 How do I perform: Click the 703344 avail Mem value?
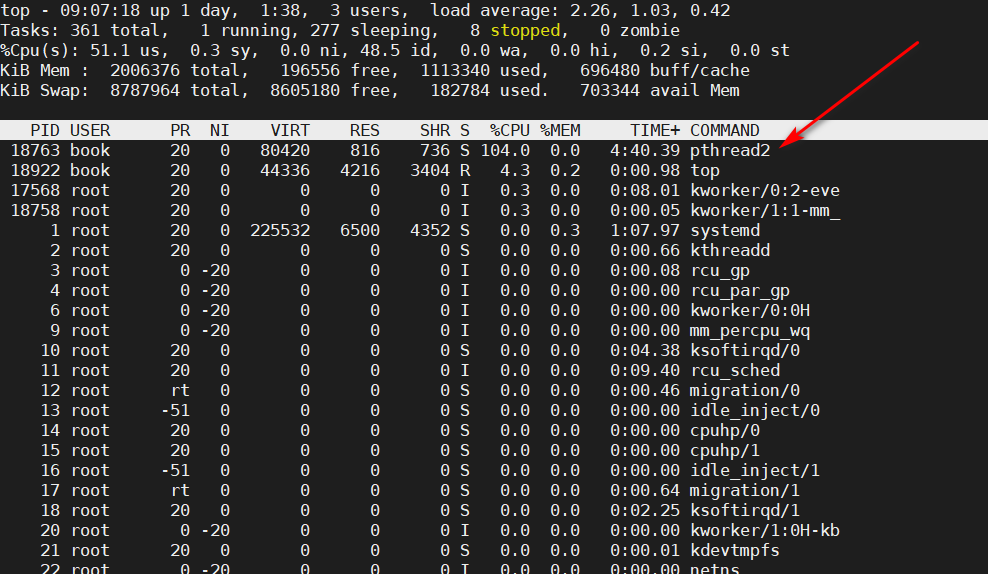[609, 91]
